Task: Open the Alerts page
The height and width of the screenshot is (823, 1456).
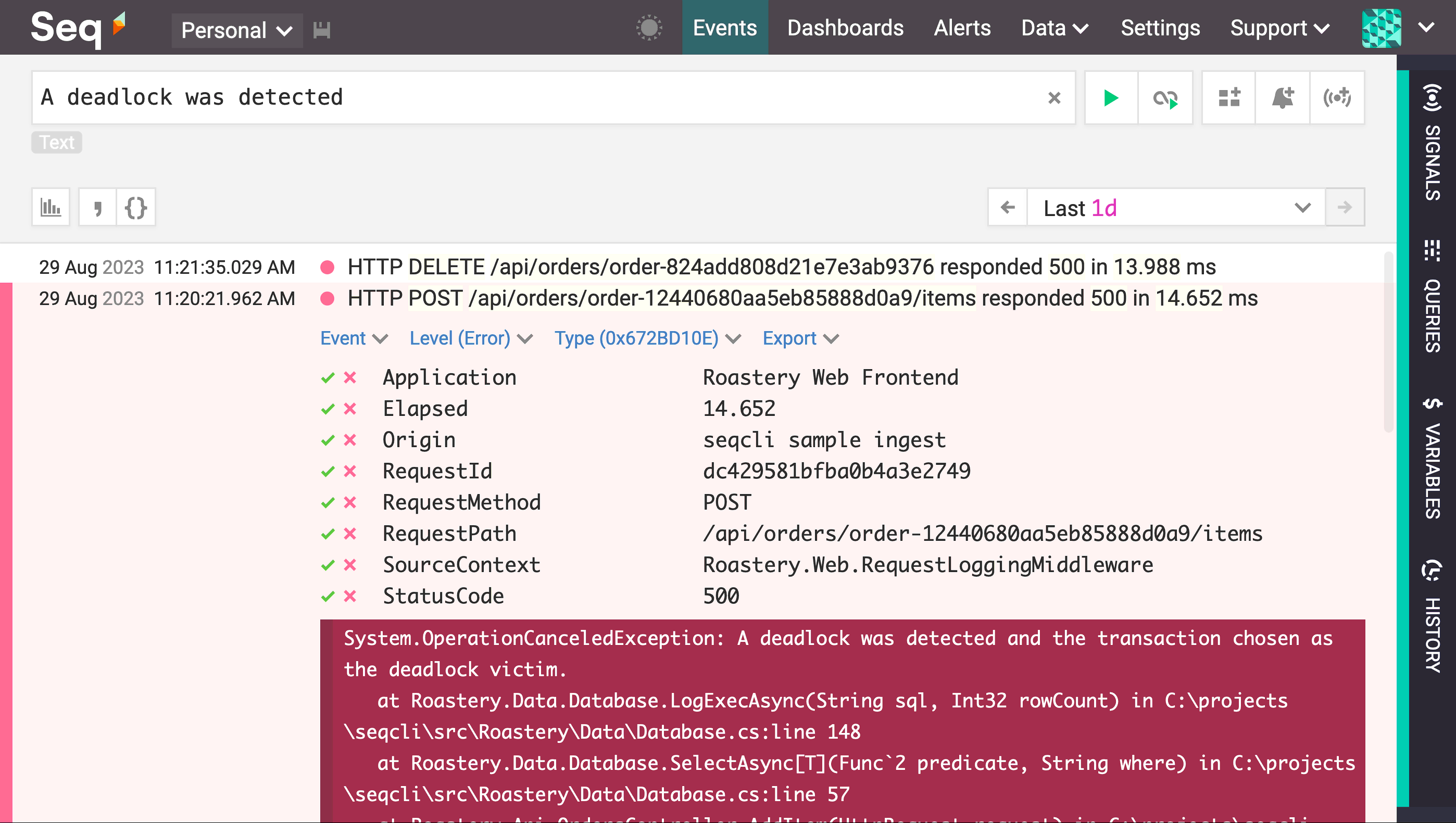Action: point(962,28)
